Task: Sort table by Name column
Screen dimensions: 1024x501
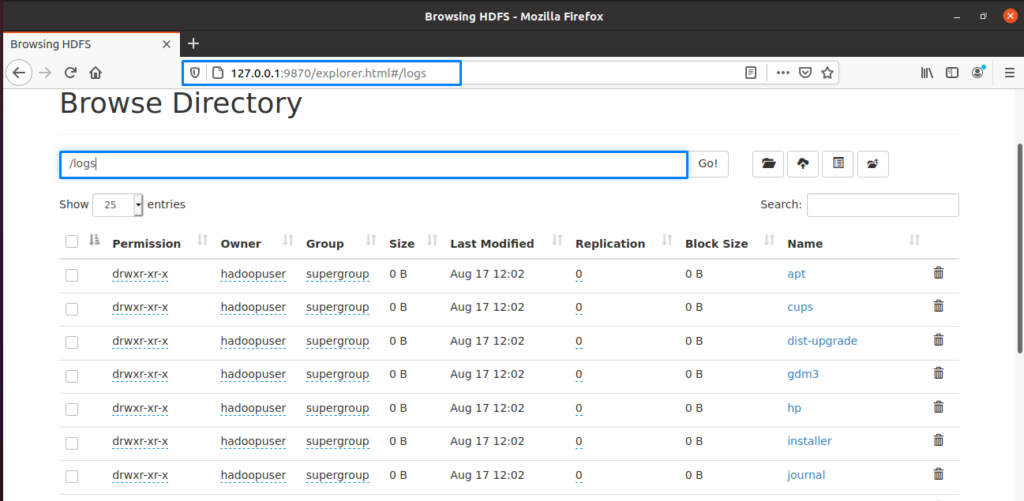Action: [804, 243]
